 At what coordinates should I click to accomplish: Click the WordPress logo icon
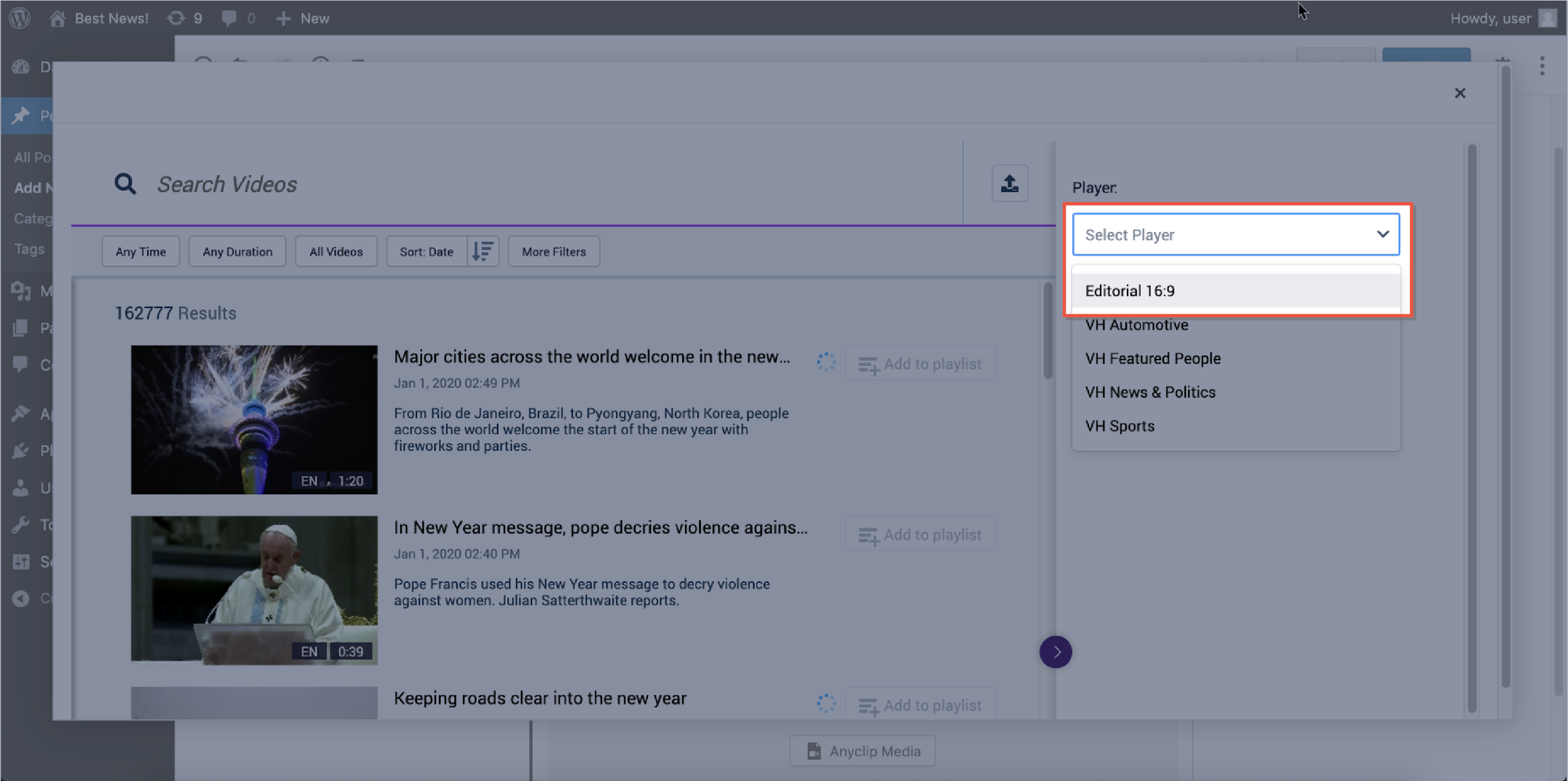[19, 18]
